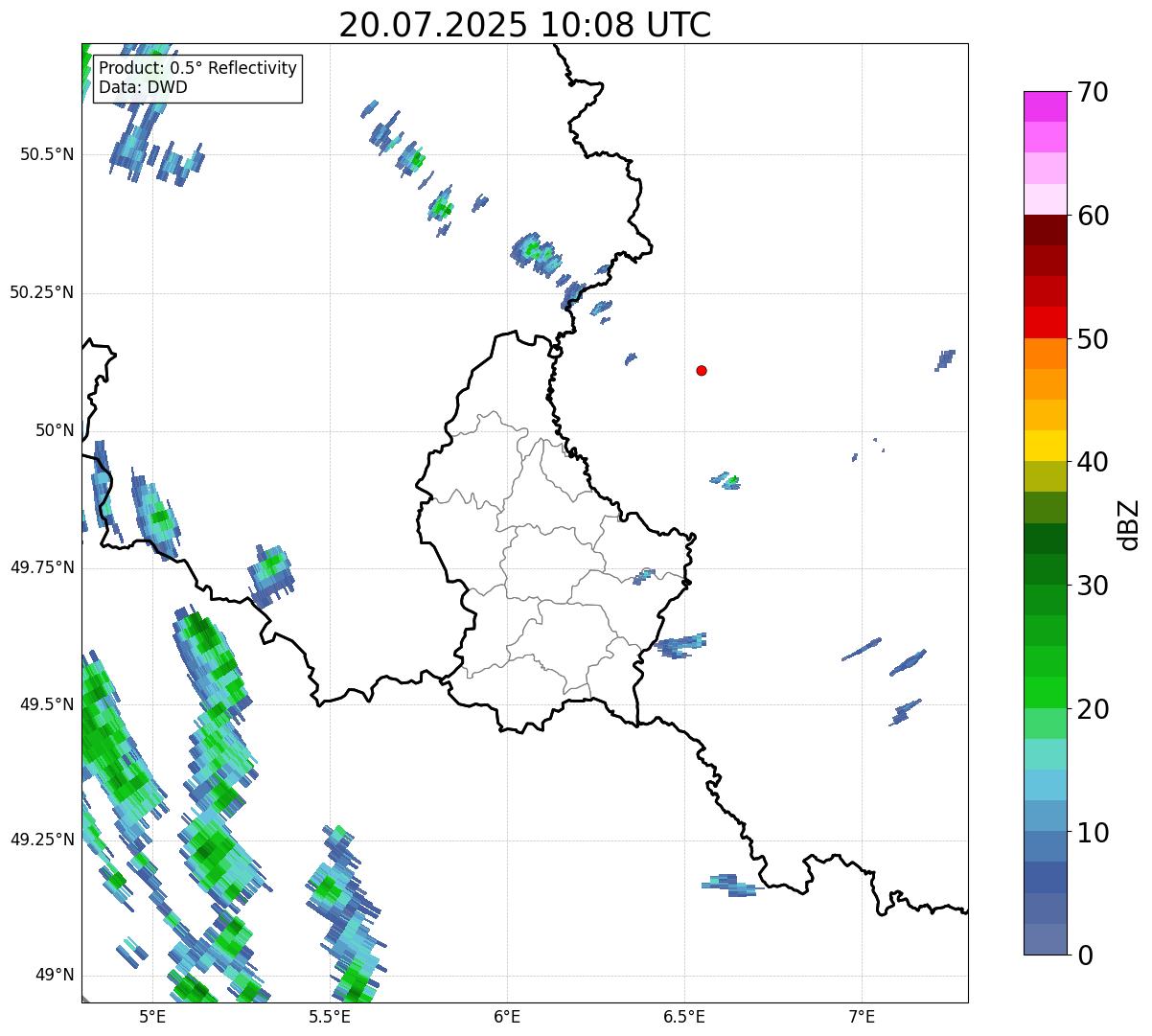This screenshot has height=1036, width=1152.
Task: Click the 50°N latitude label
Action: [55, 430]
